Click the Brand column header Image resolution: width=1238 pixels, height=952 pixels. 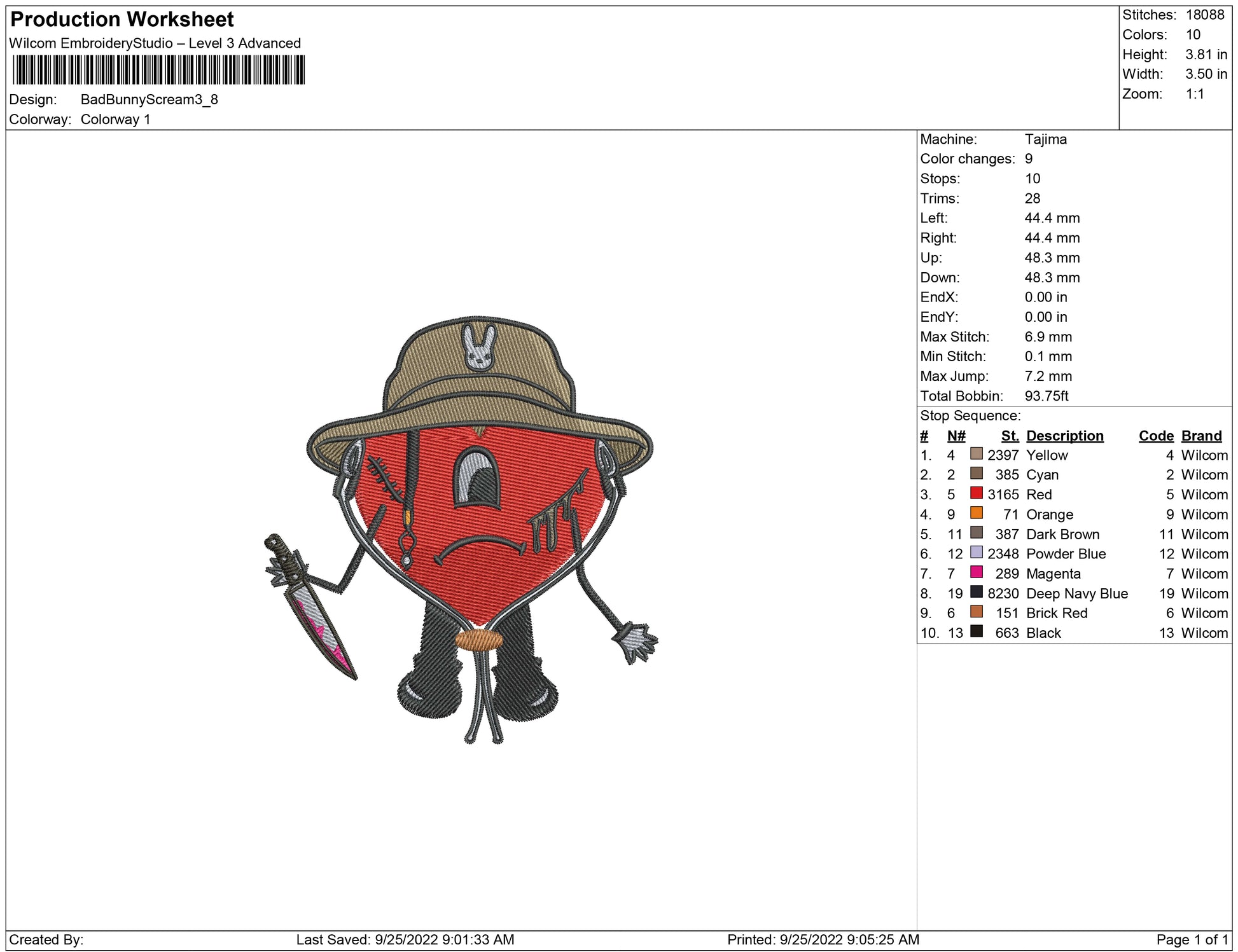tap(1201, 436)
